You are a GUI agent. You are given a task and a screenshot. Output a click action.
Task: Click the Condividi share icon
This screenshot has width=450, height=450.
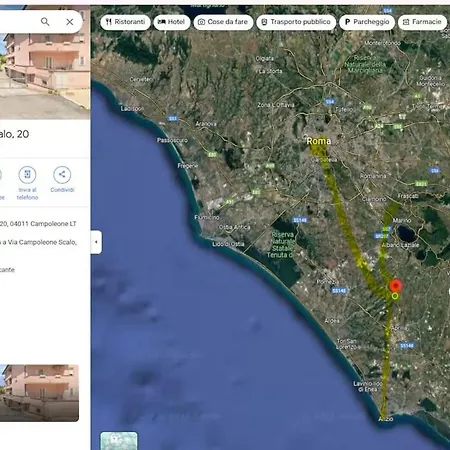click(x=62, y=174)
